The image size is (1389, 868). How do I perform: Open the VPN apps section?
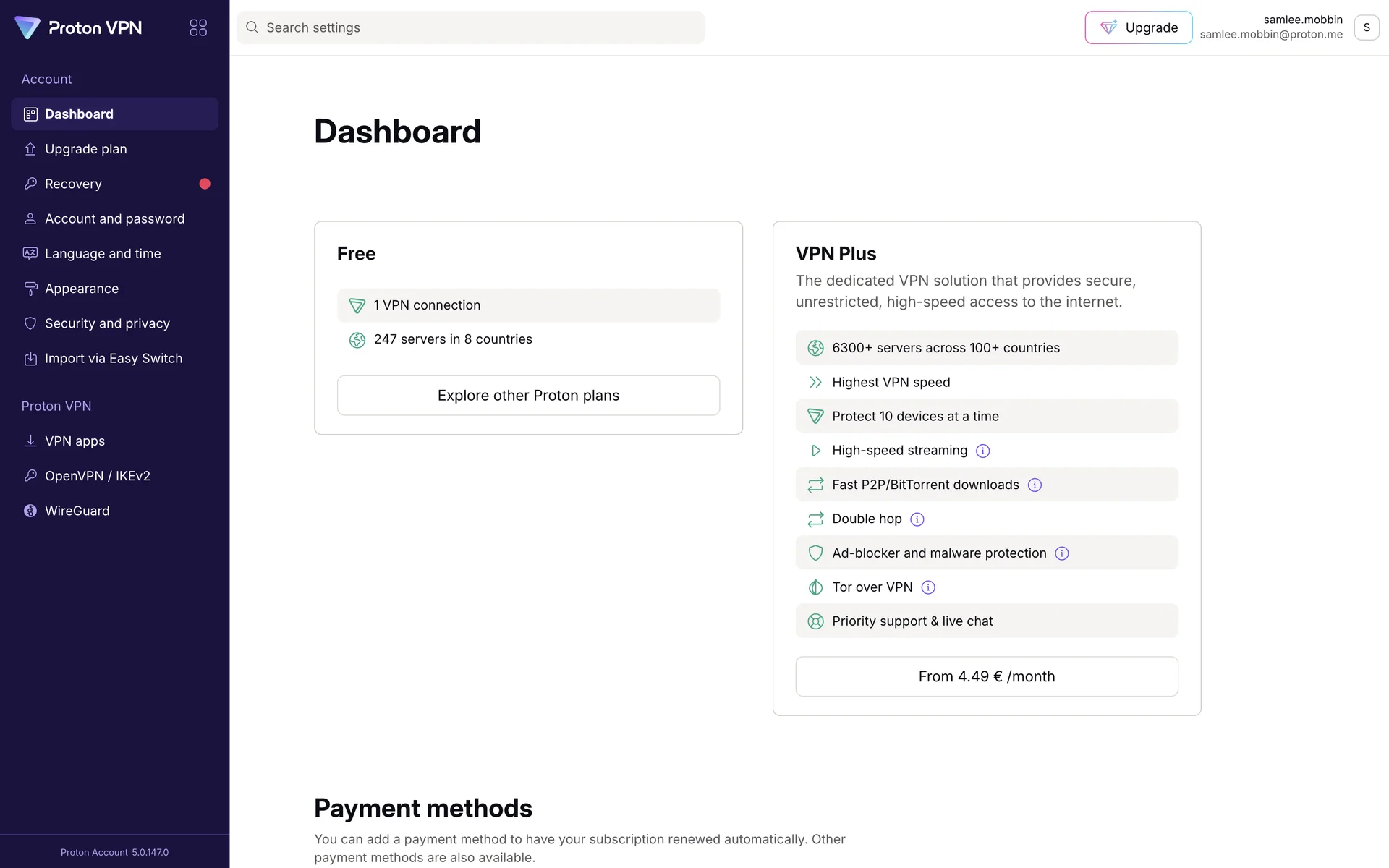[75, 441]
